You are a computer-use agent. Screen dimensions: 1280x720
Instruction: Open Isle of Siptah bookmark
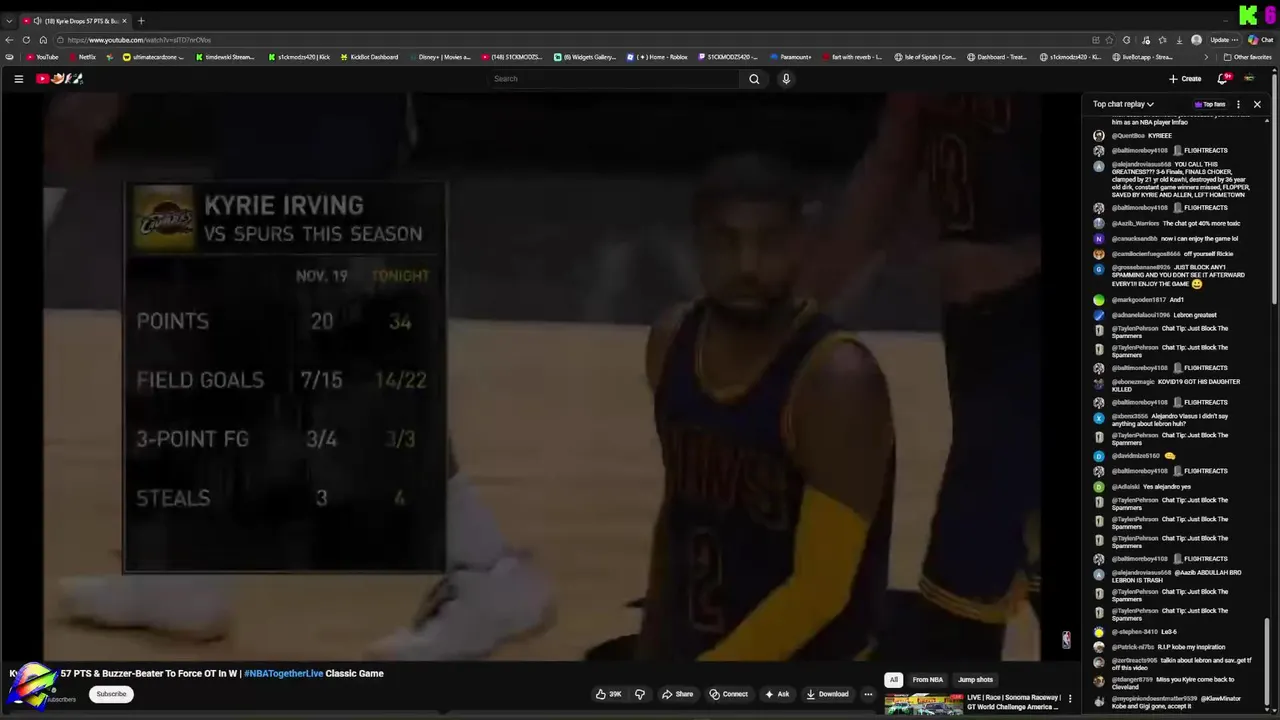(x=925, y=57)
